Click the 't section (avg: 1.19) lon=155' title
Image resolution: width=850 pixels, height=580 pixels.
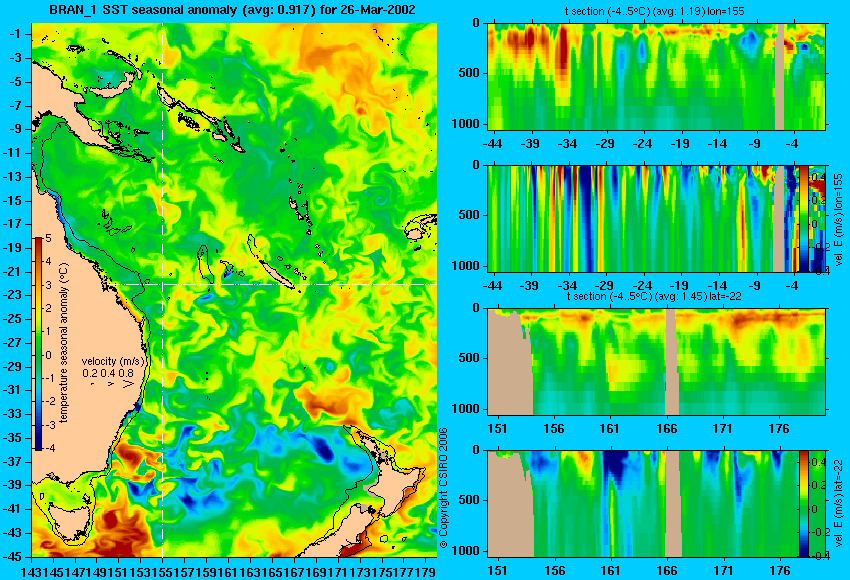point(654,11)
